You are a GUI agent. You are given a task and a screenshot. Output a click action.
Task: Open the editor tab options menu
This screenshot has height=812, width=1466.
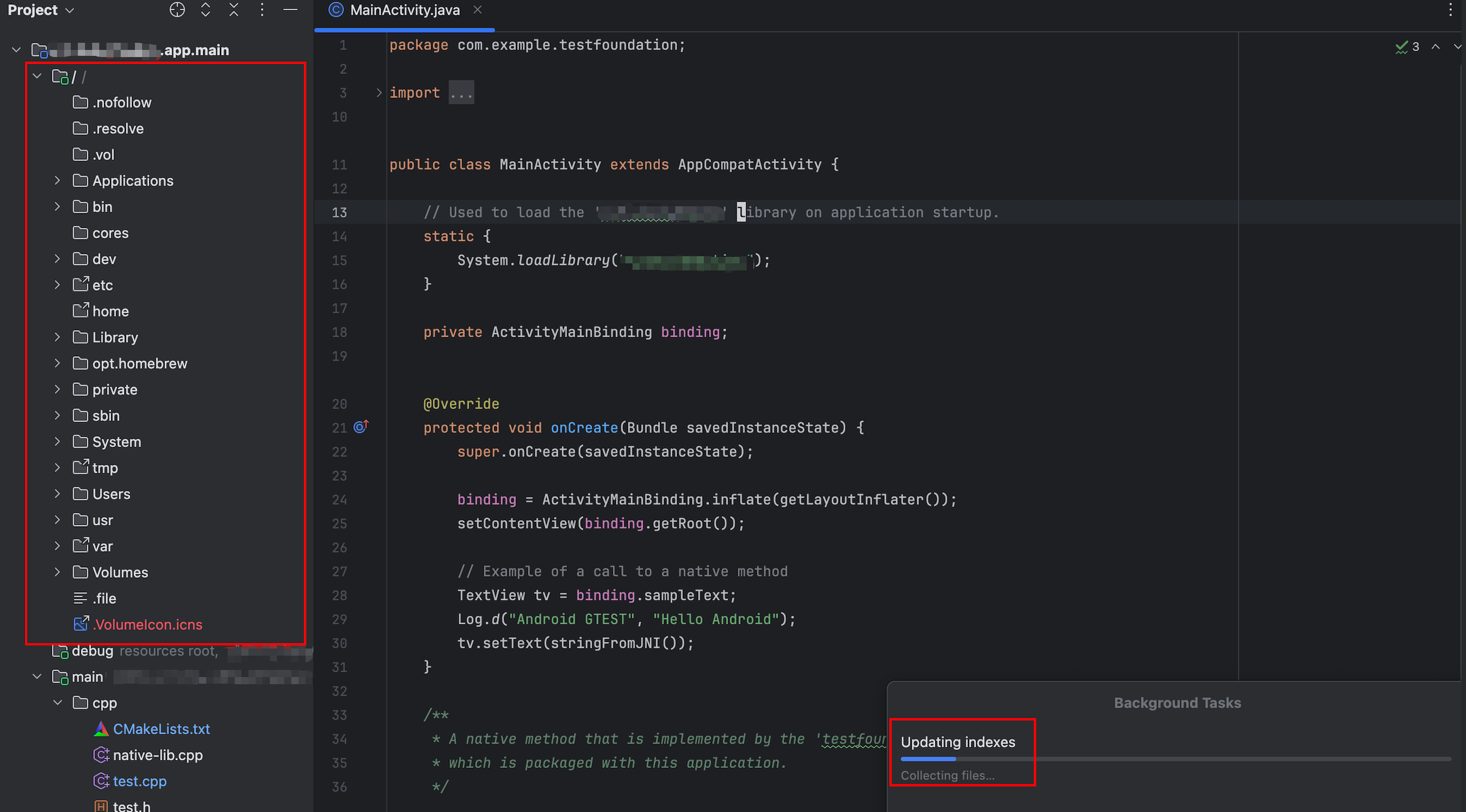pyautogui.click(x=1451, y=10)
